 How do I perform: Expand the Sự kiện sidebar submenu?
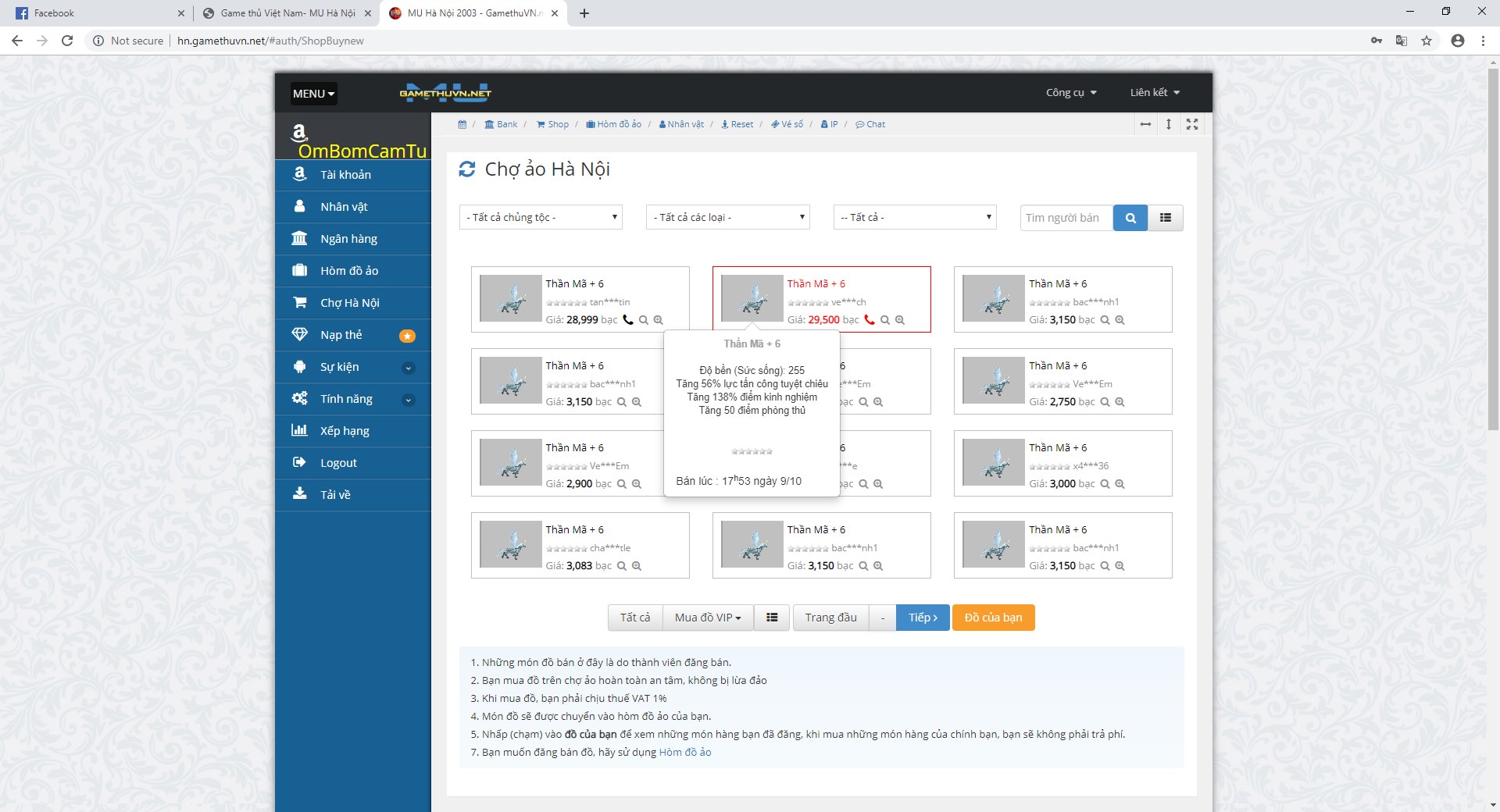point(408,368)
